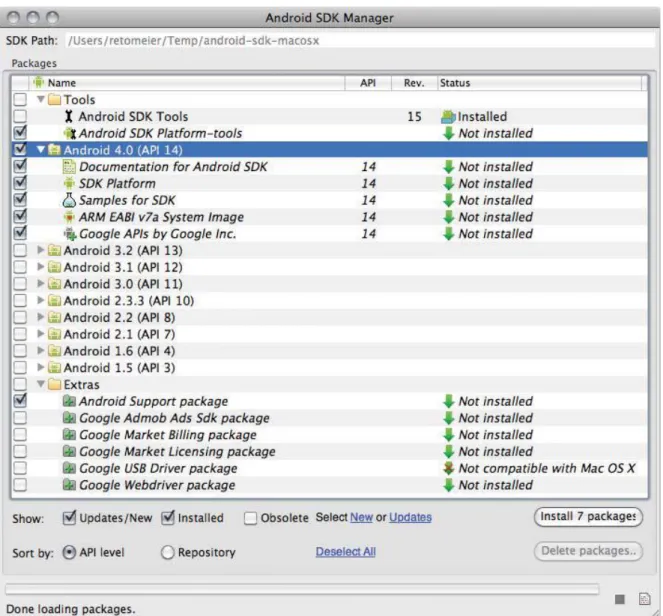Click the Updates selection link
The height and width of the screenshot is (616, 663).
(410, 517)
